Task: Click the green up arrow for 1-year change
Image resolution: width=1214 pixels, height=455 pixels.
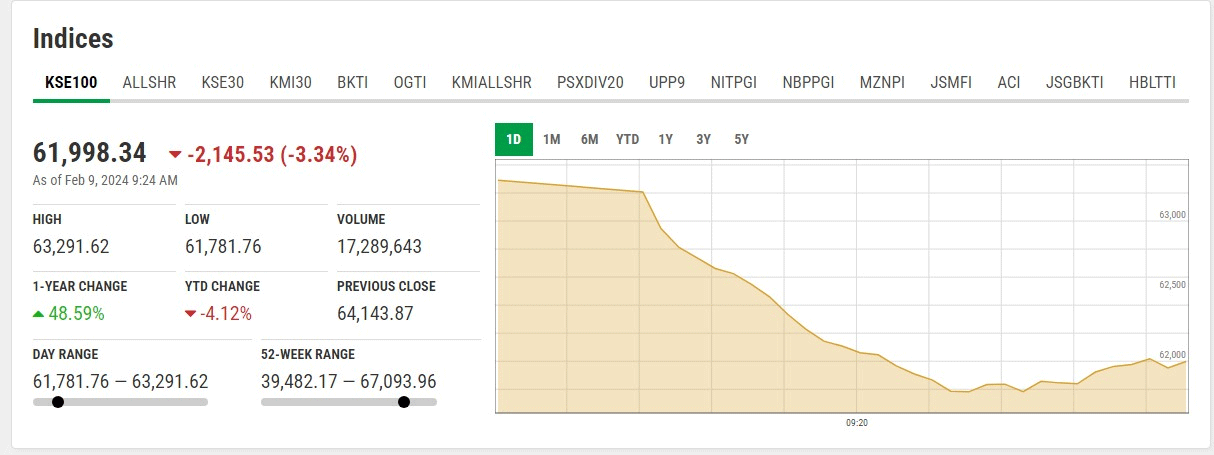Action: coord(38,313)
